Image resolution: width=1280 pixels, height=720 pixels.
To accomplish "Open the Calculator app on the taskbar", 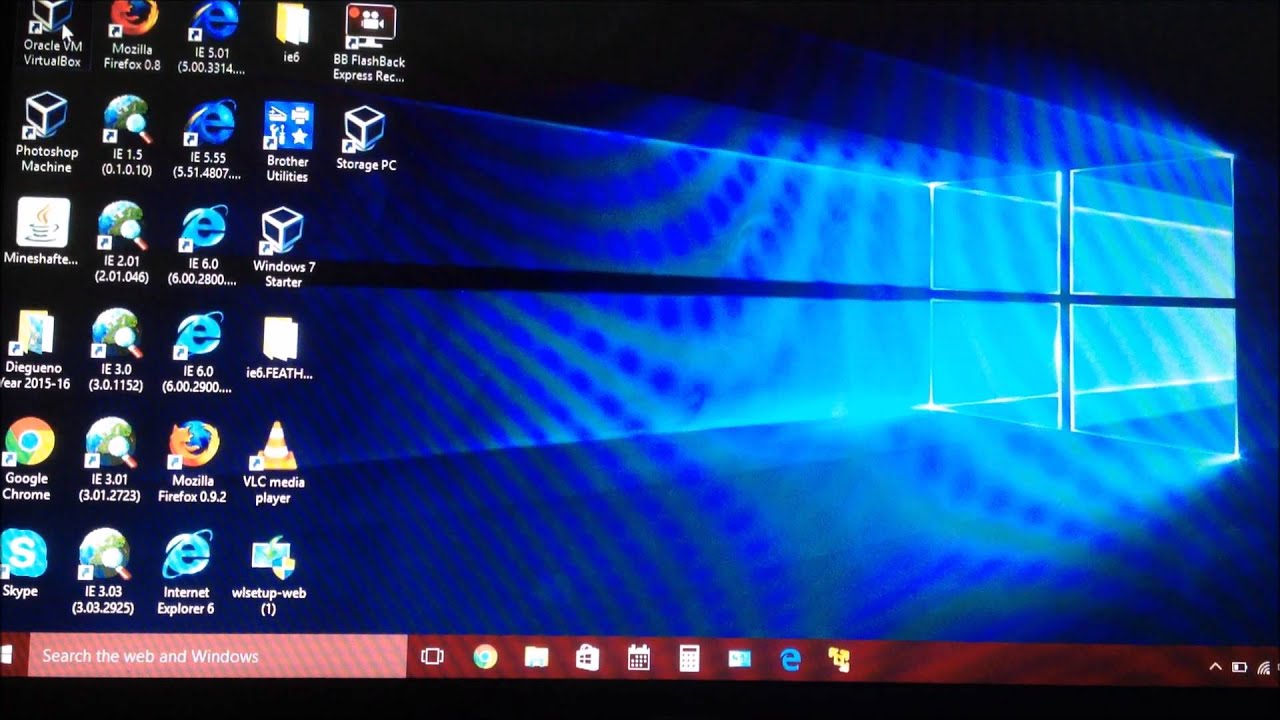I will click(689, 657).
